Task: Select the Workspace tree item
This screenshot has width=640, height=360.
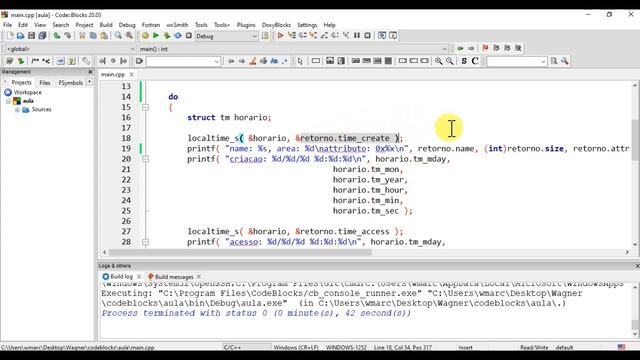Action: [27, 92]
